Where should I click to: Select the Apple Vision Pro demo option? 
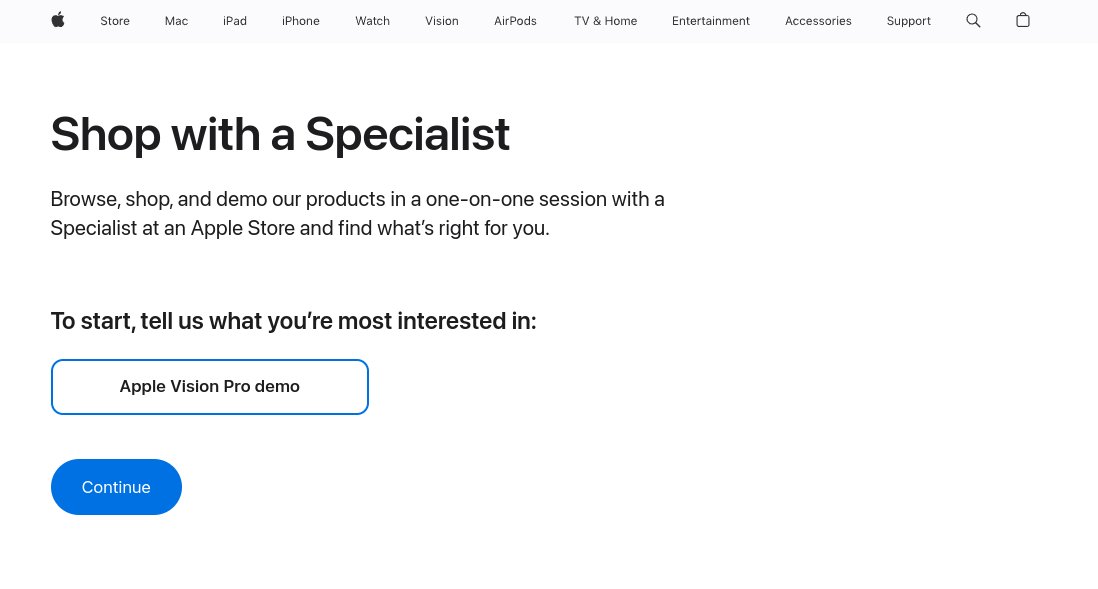pos(210,387)
